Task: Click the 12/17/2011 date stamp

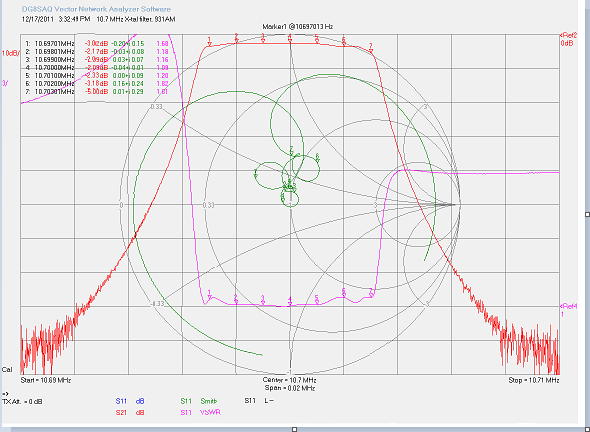Action: pos(38,19)
